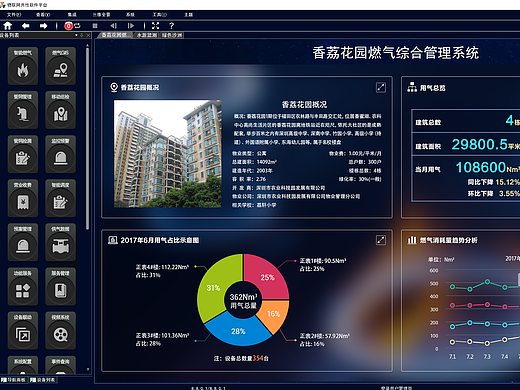The height and width of the screenshot is (390, 520).
Task: Click the sidebar vertical scrollbar
Action: tap(87, 139)
